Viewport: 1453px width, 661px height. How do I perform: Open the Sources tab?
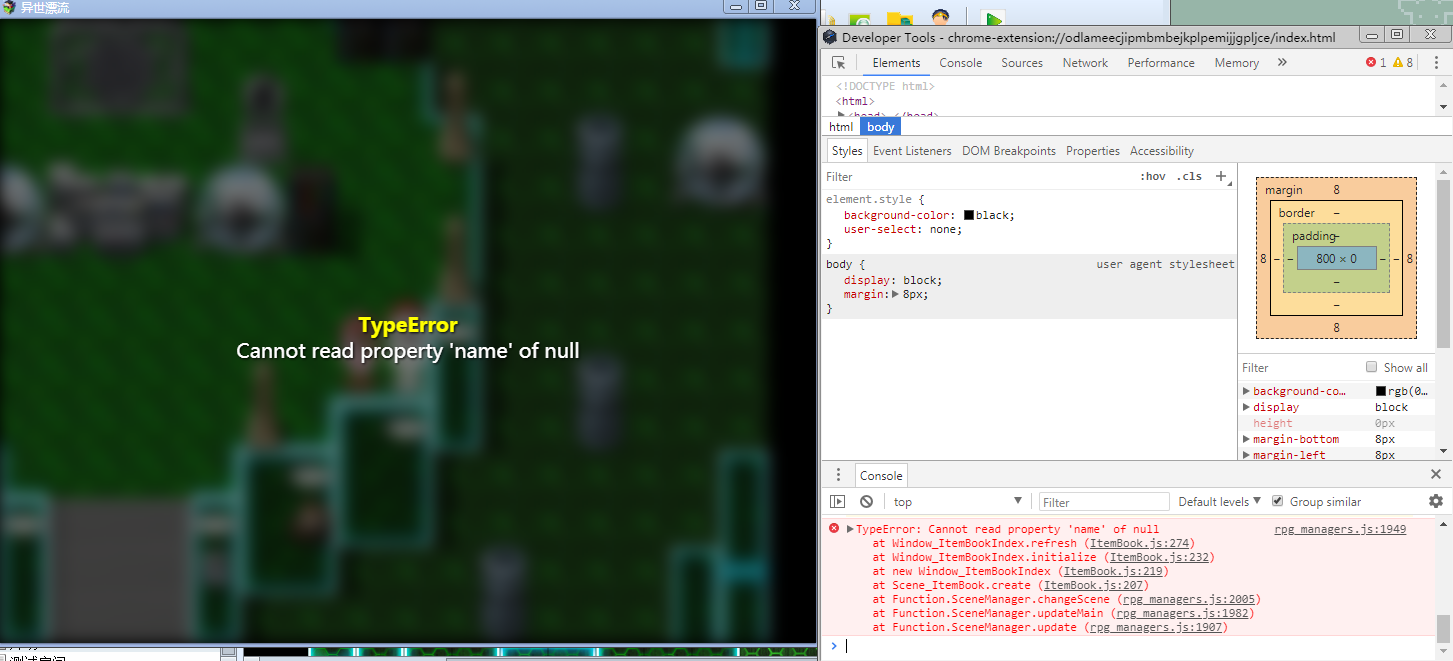click(x=1022, y=63)
